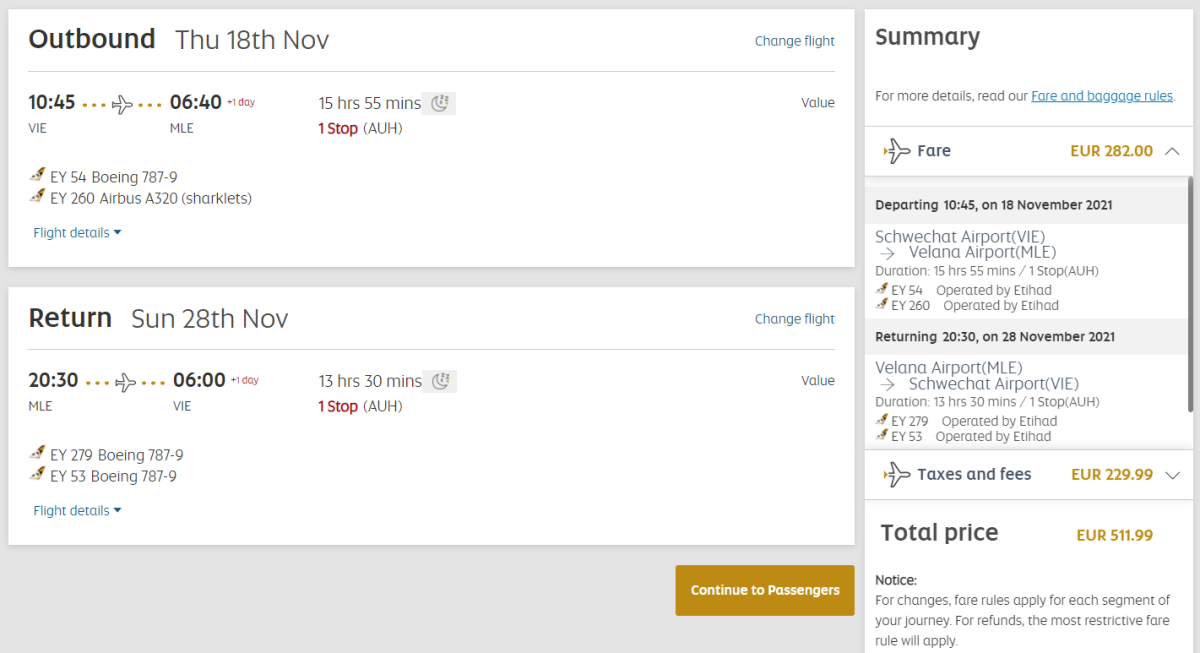Image resolution: width=1200 pixels, height=653 pixels.
Task: Click the outbound route airplane icon VIE to MLE
Action: [x=123, y=104]
